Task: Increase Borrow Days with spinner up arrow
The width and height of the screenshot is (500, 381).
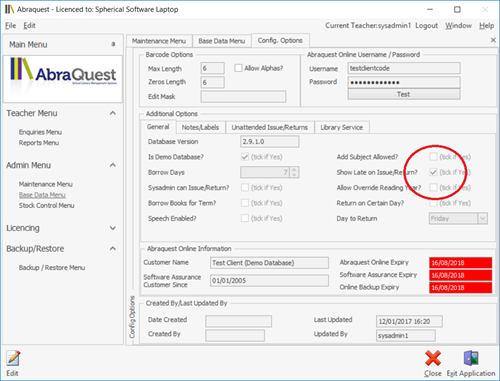Action: [x=294, y=170]
